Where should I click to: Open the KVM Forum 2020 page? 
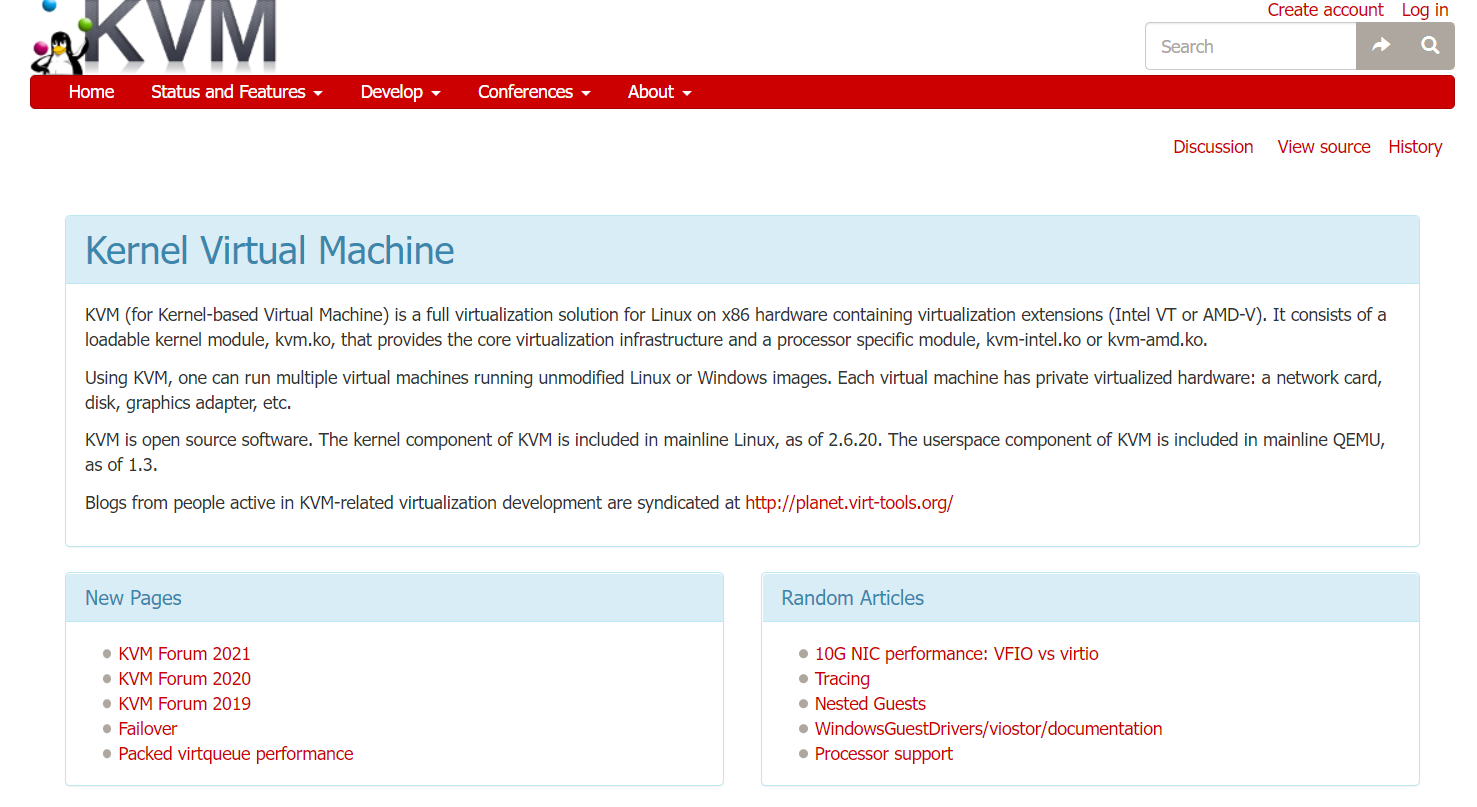coord(184,679)
